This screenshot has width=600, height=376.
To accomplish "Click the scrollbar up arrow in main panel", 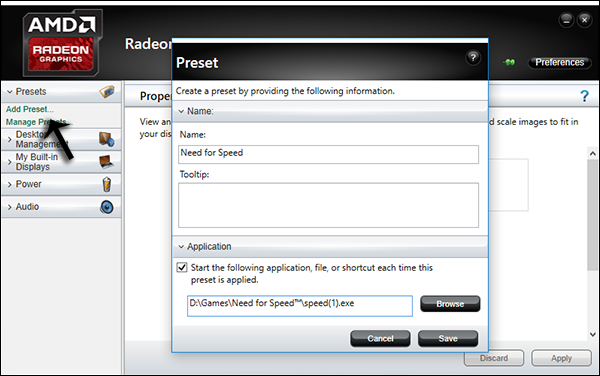I will (593, 154).
